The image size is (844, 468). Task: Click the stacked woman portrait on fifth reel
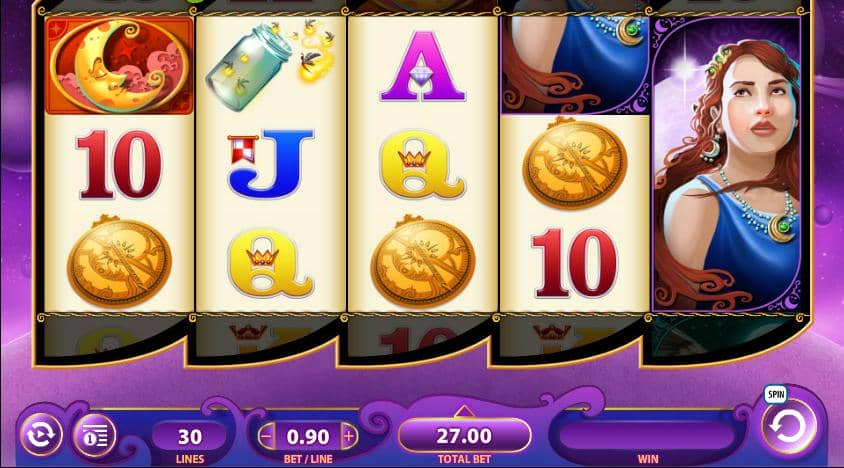click(727, 165)
